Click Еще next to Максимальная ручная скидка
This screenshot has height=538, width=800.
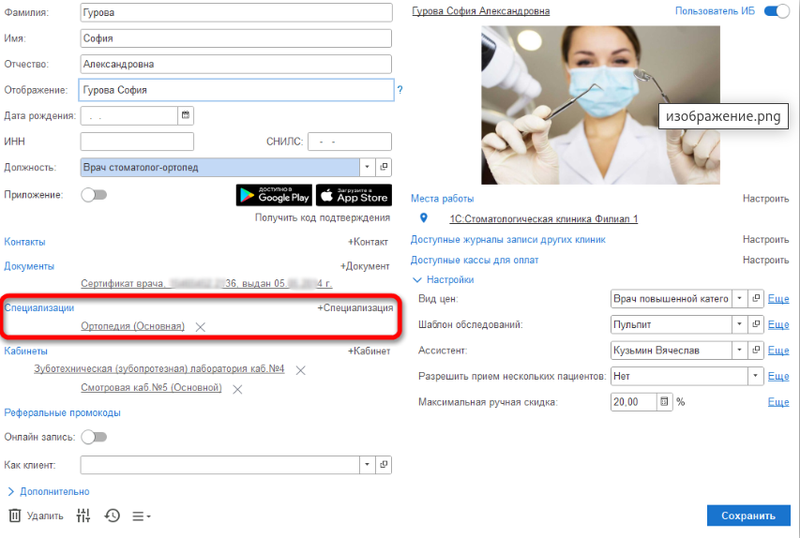[x=779, y=402]
